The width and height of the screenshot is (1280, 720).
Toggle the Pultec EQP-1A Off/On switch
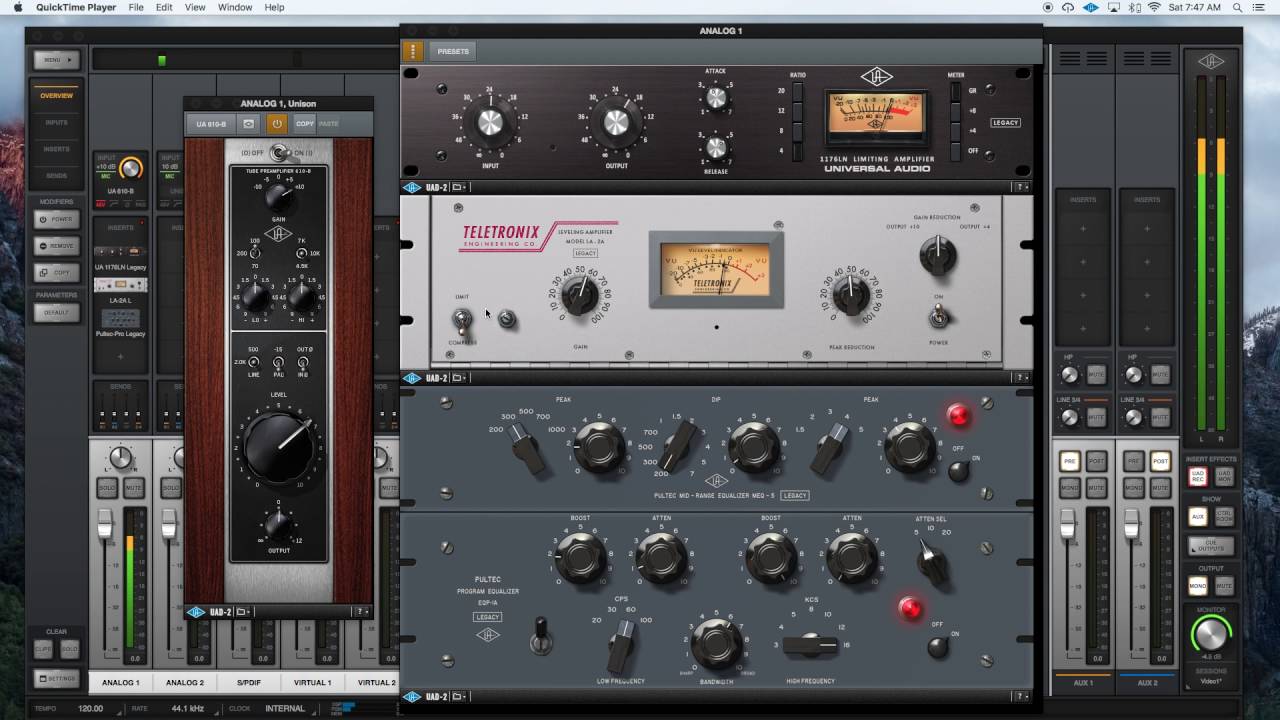(x=938, y=647)
